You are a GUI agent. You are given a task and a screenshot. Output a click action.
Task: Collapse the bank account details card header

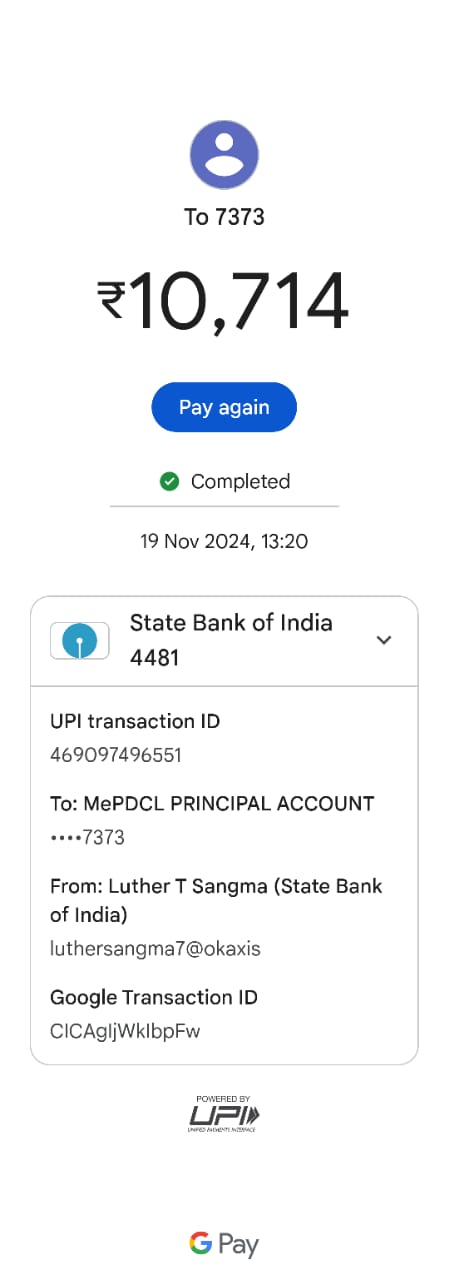[224, 641]
